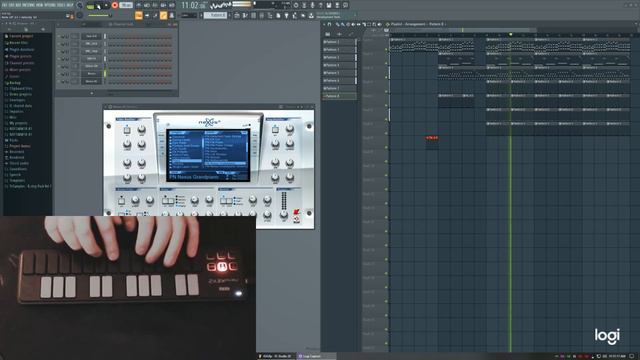
Task: Mute Track 2 via its green dot
Action: click(386, 64)
